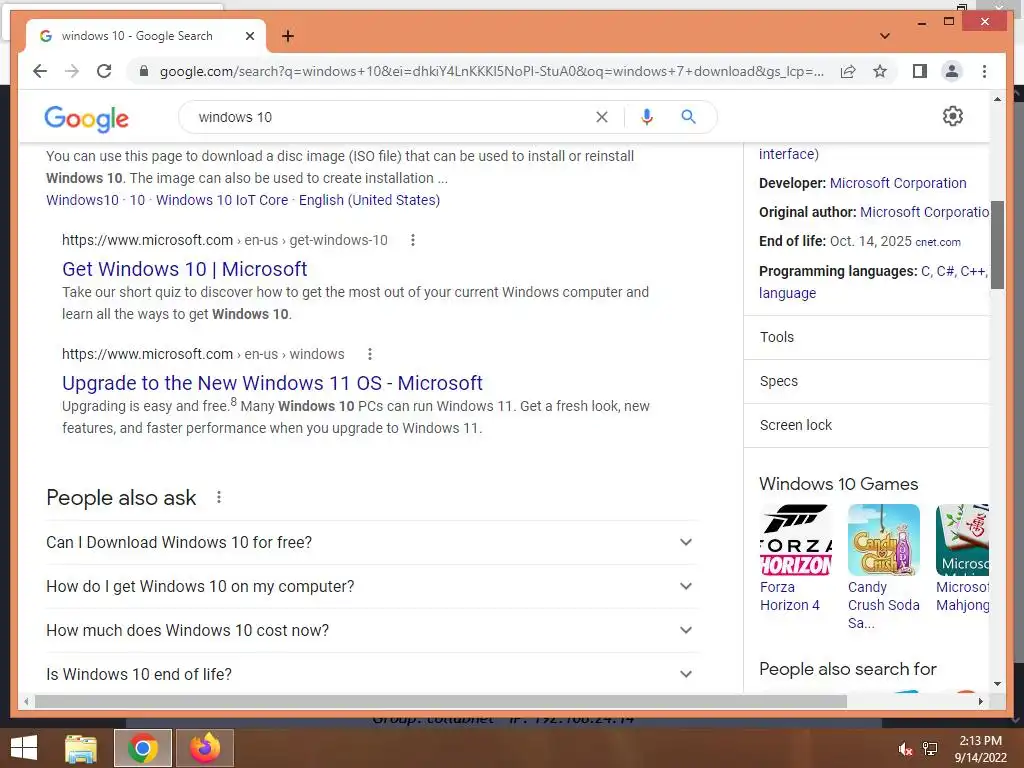Open the language link in Programming languages

(x=787, y=293)
